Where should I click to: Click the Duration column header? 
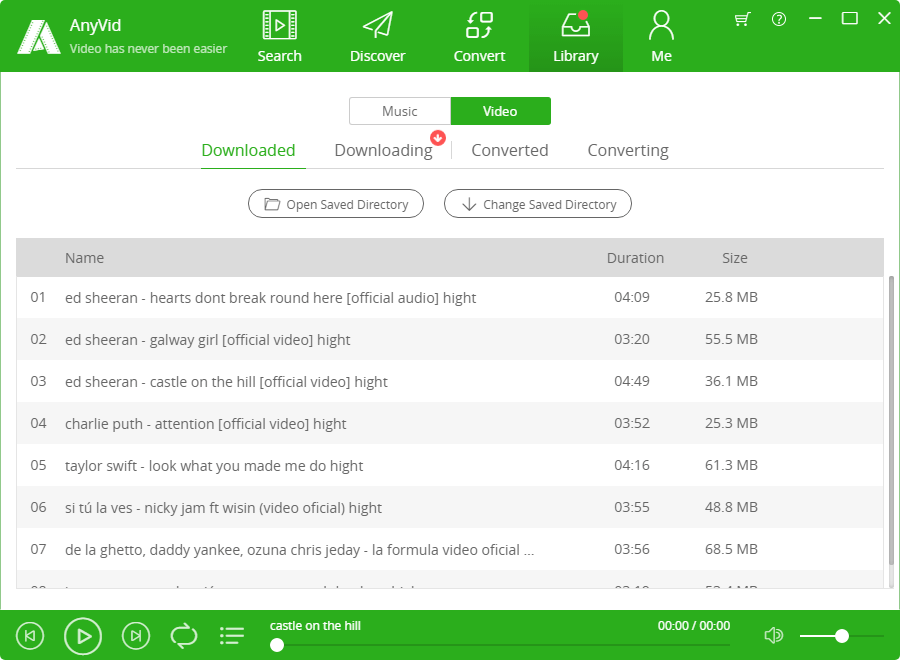pyautogui.click(x=635, y=258)
